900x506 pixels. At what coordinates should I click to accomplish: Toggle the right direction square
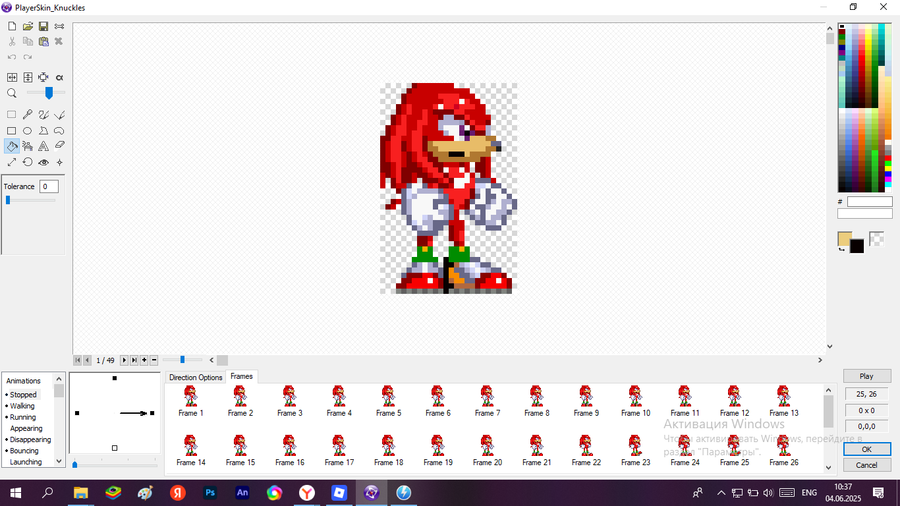[152, 413]
